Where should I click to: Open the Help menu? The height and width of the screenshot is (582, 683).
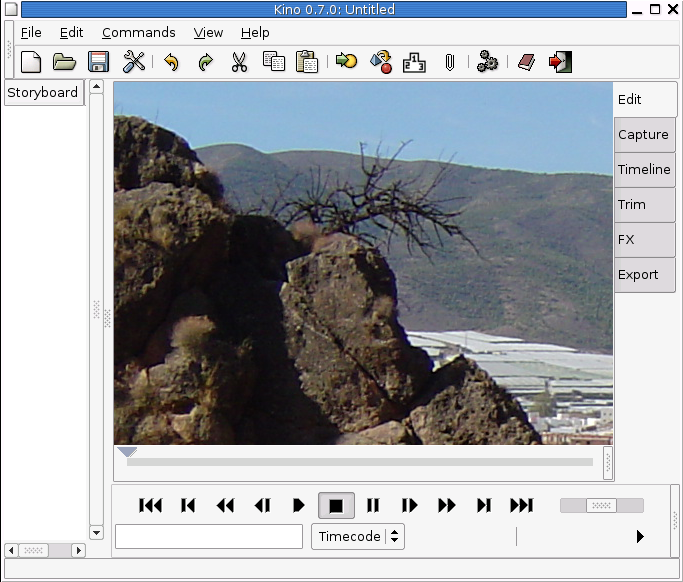255,33
